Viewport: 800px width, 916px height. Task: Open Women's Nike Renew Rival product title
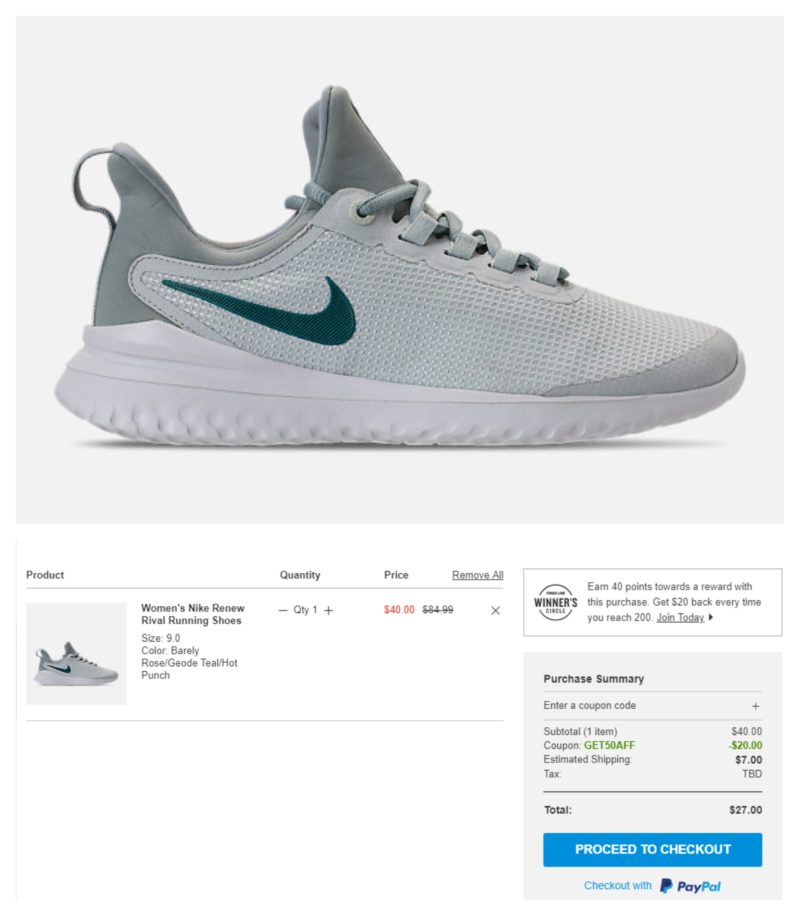193,614
